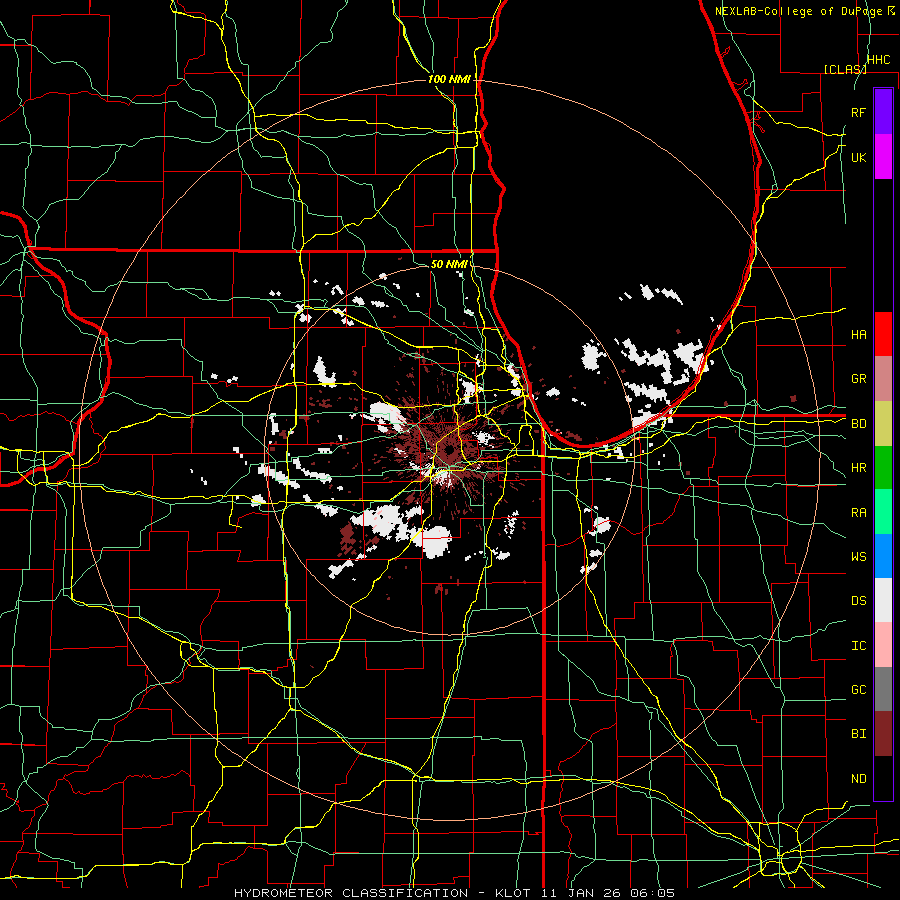This screenshot has height=900, width=900.
Task: Select the GR legend color block
Action: [x=883, y=379]
